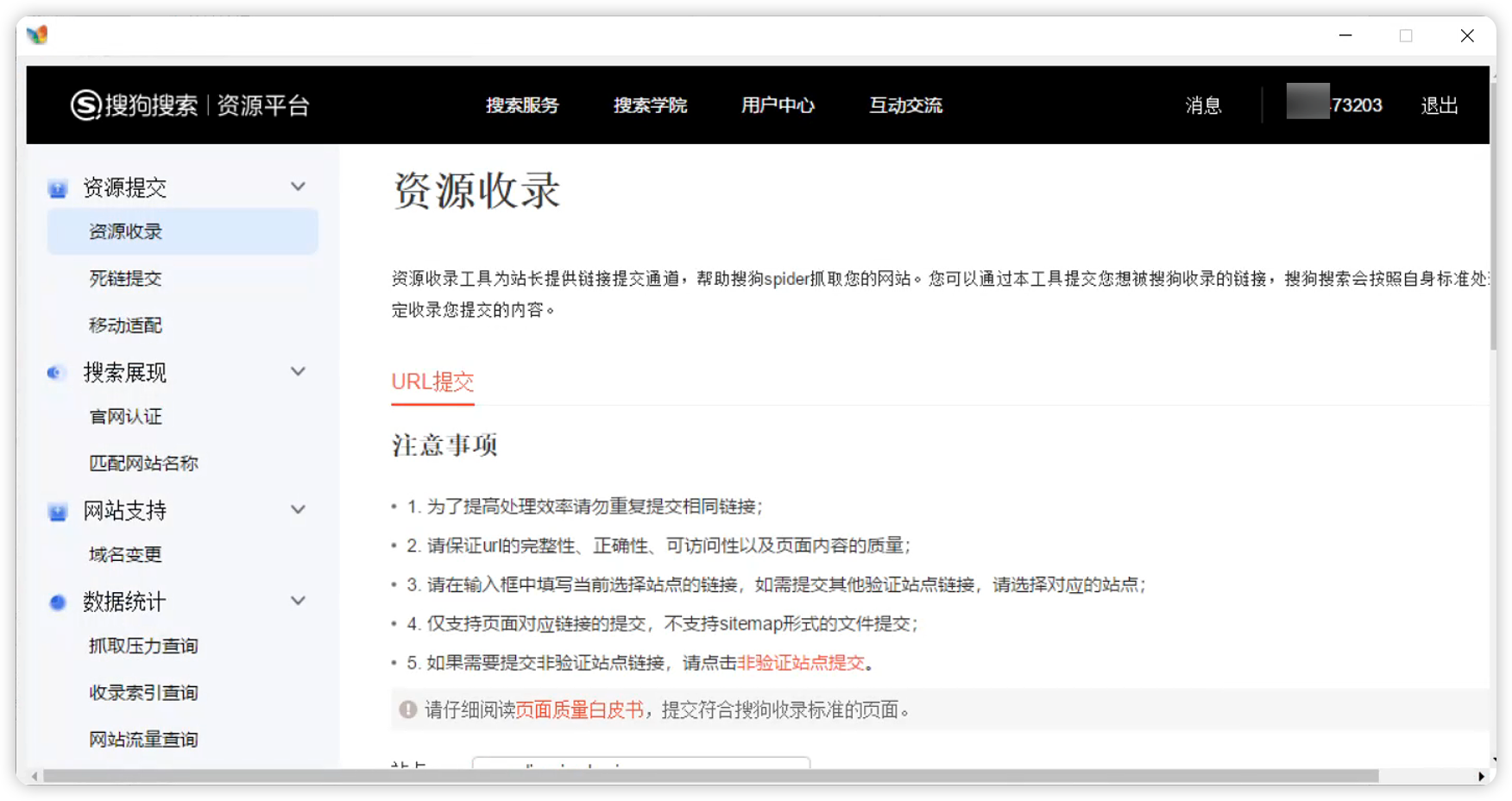Viewport: 1512px width, 801px height.
Task: Click the 搜索展现 section heading
Action: point(124,373)
